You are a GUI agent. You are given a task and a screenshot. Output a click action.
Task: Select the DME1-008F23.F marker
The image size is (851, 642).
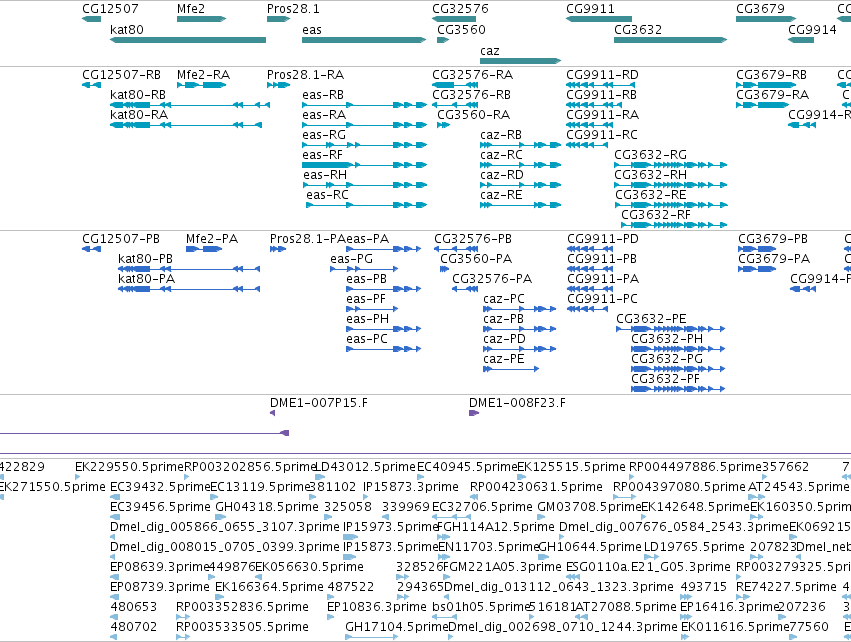(474, 413)
